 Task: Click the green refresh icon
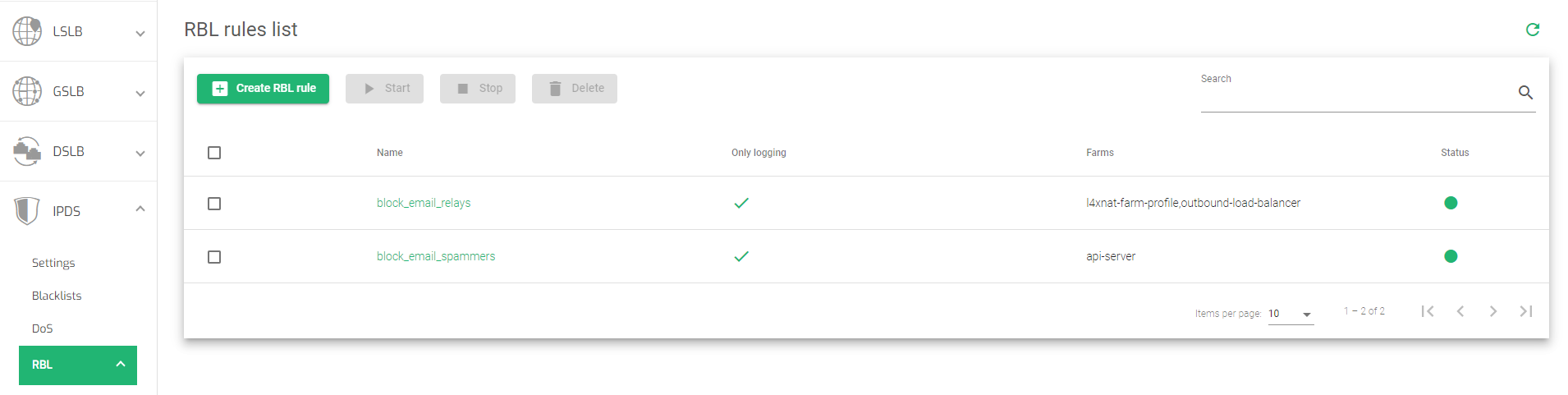pyautogui.click(x=1532, y=30)
